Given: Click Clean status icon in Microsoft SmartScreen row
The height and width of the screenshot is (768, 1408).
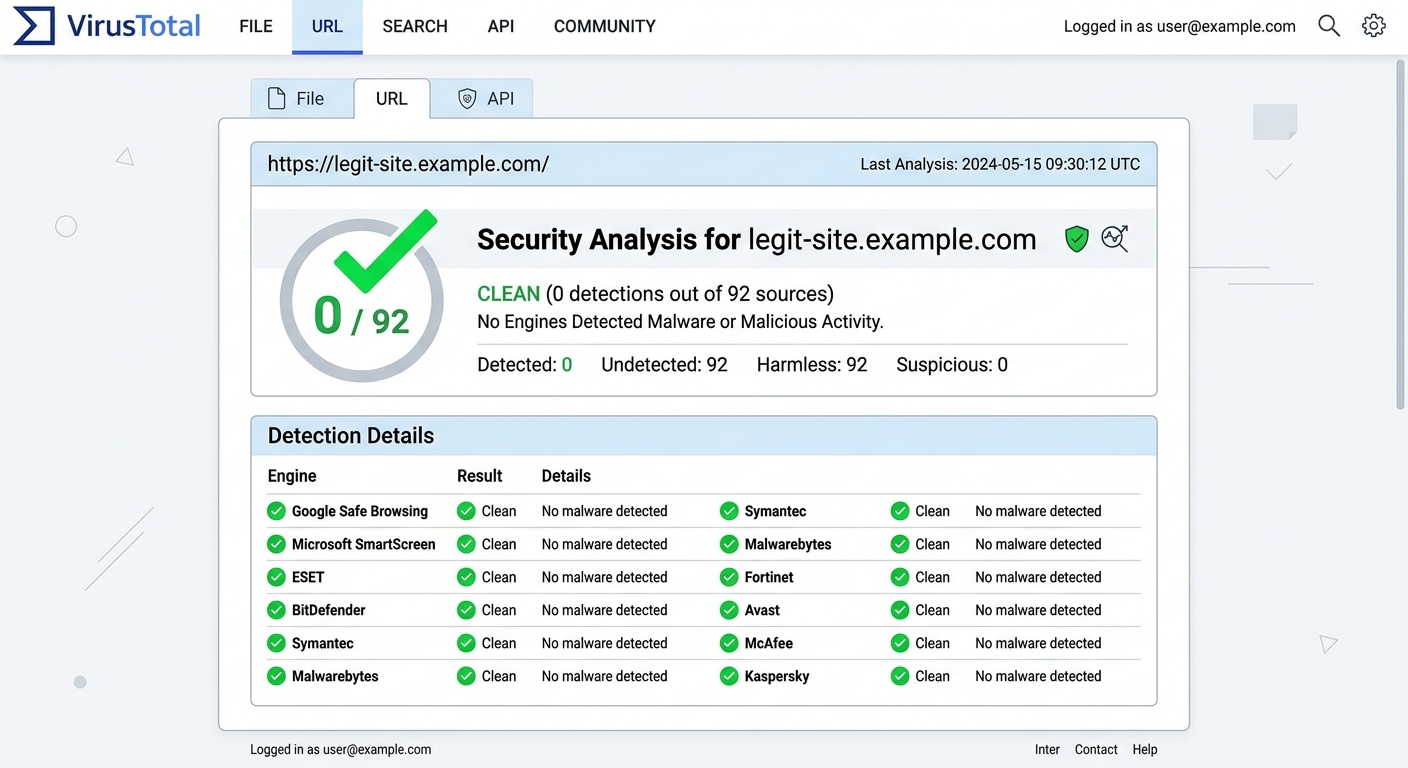Looking at the screenshot, I should (466, 544).
